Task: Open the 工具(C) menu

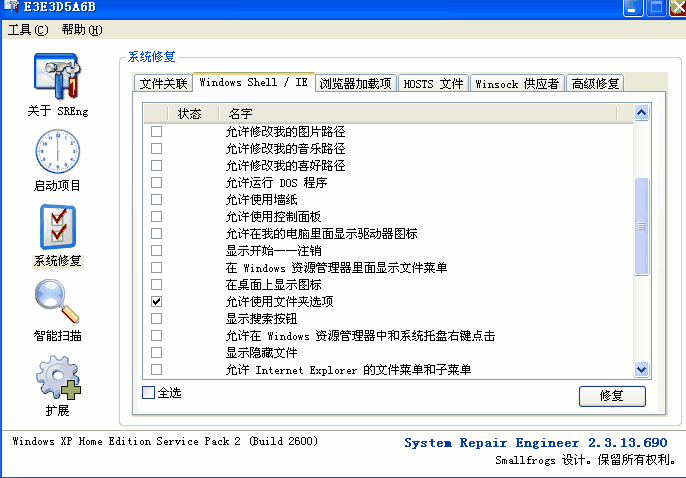Action: (28, 30)
